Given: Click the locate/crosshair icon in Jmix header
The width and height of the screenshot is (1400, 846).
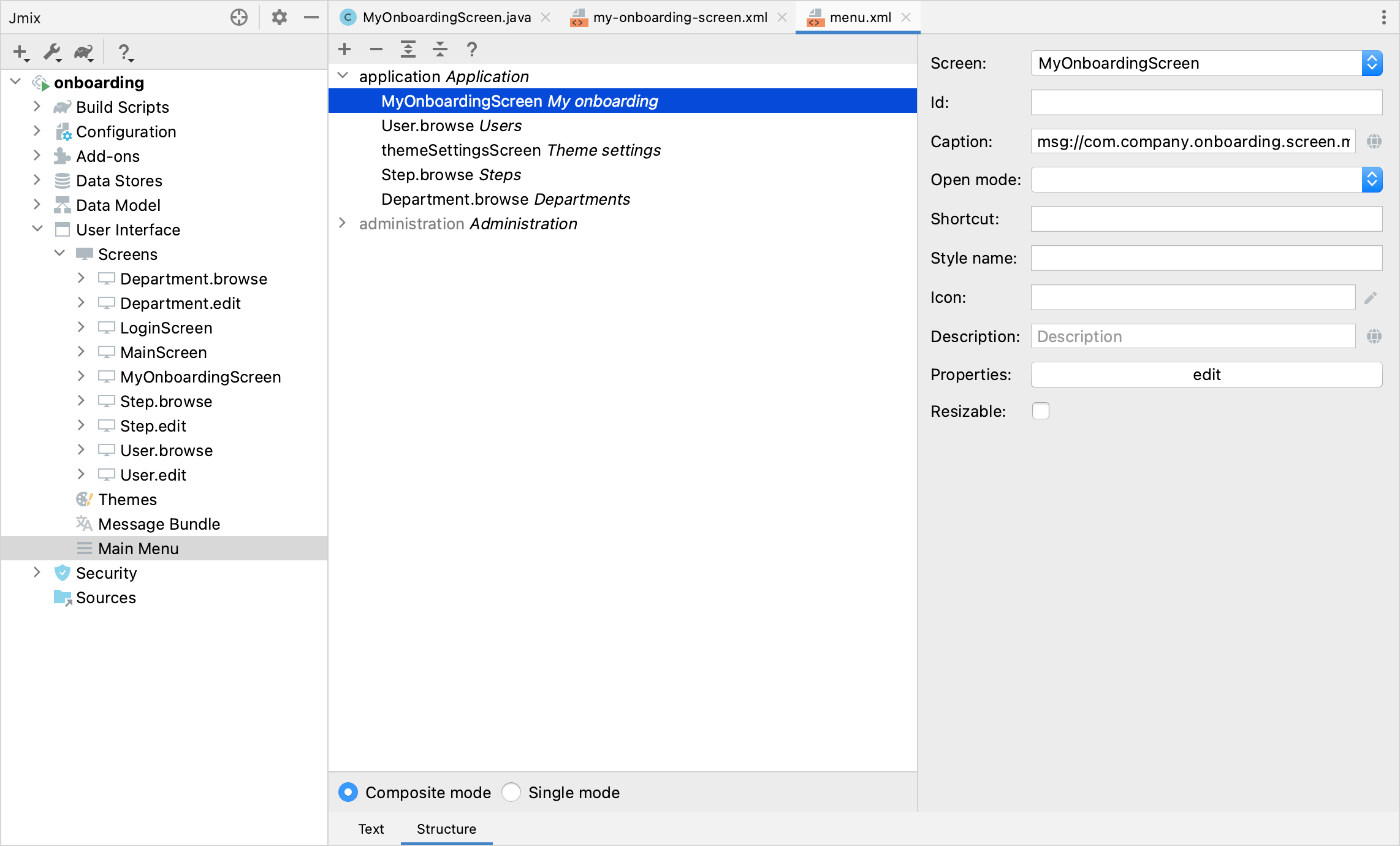Looking at the screenshot, I should (x=239, y=17).
